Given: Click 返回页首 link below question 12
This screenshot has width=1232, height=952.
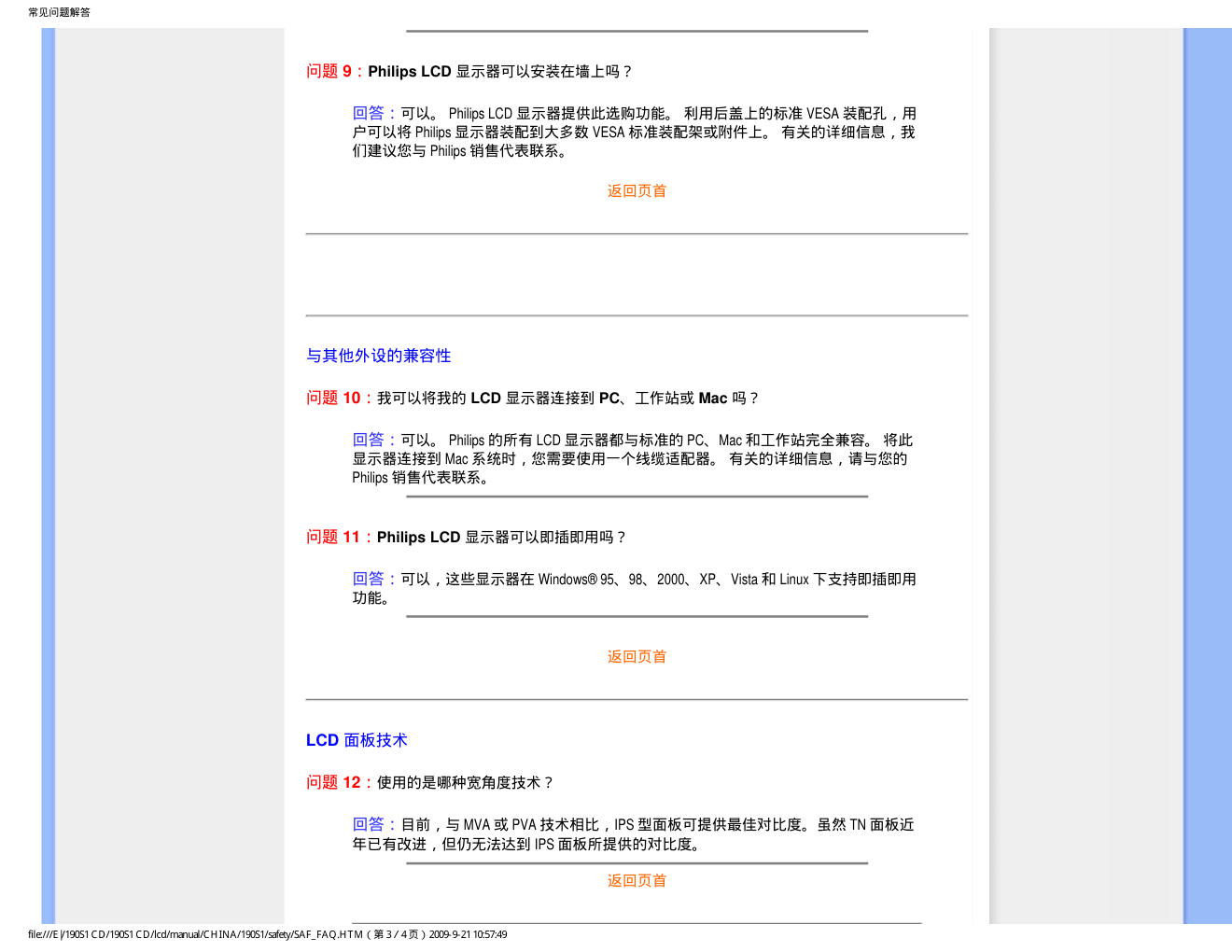Looking at the screenshot, I should 637,880.
